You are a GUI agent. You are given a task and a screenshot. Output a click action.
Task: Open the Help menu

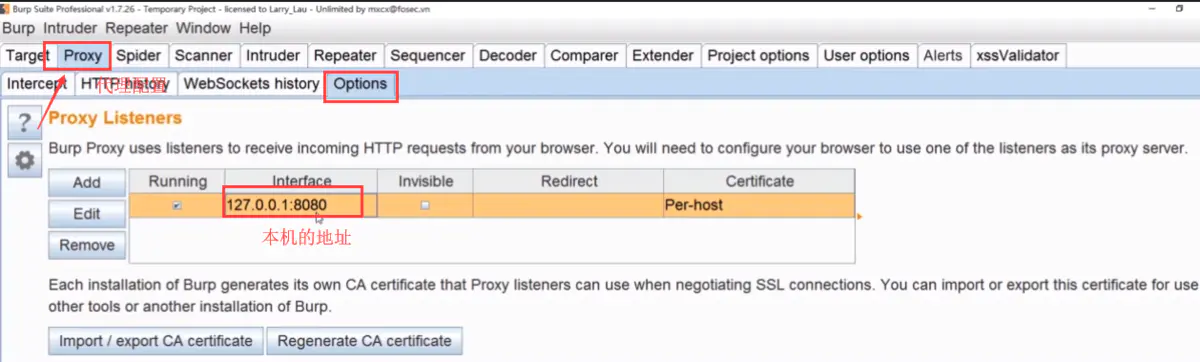click(256, 29)
